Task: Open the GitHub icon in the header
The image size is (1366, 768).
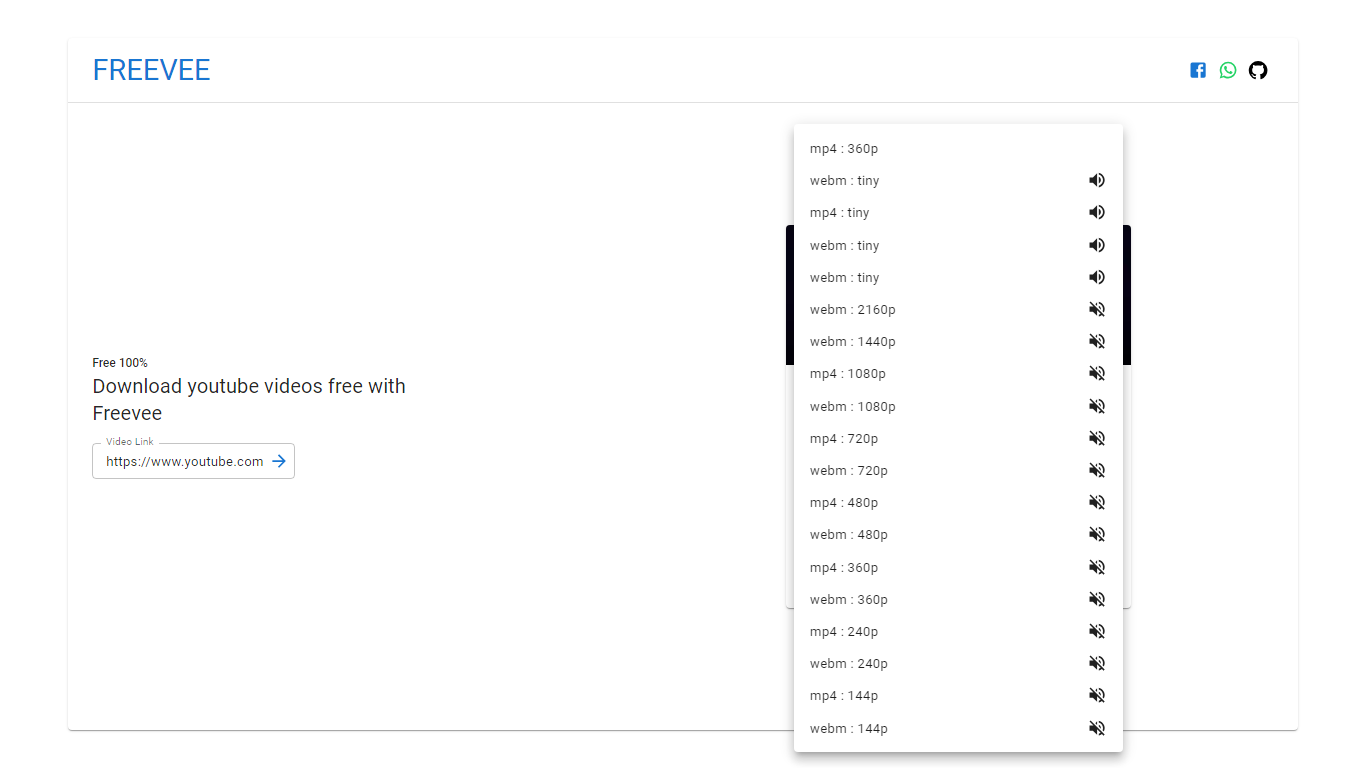Action: [1258, 70]
